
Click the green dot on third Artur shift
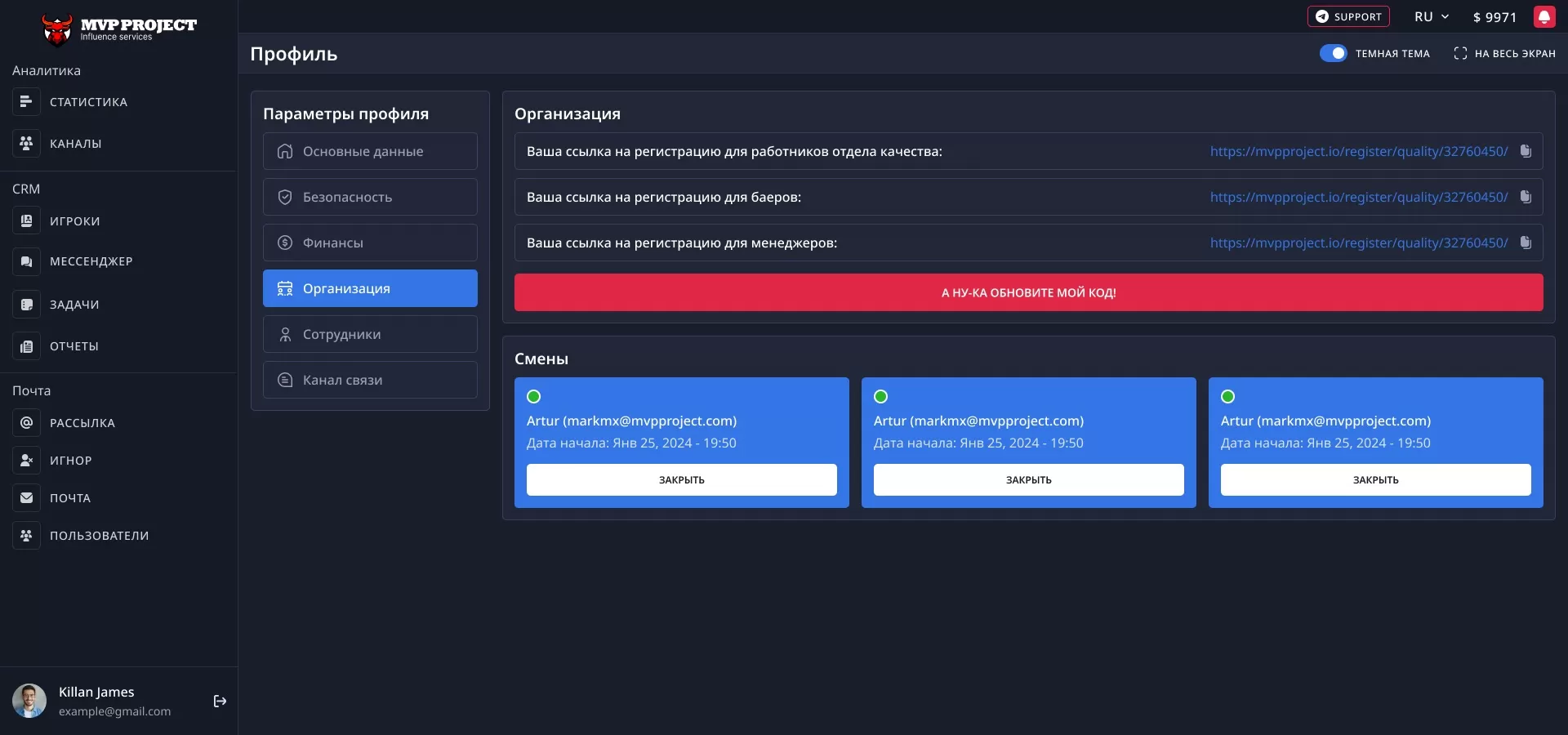pos(1227,397)
